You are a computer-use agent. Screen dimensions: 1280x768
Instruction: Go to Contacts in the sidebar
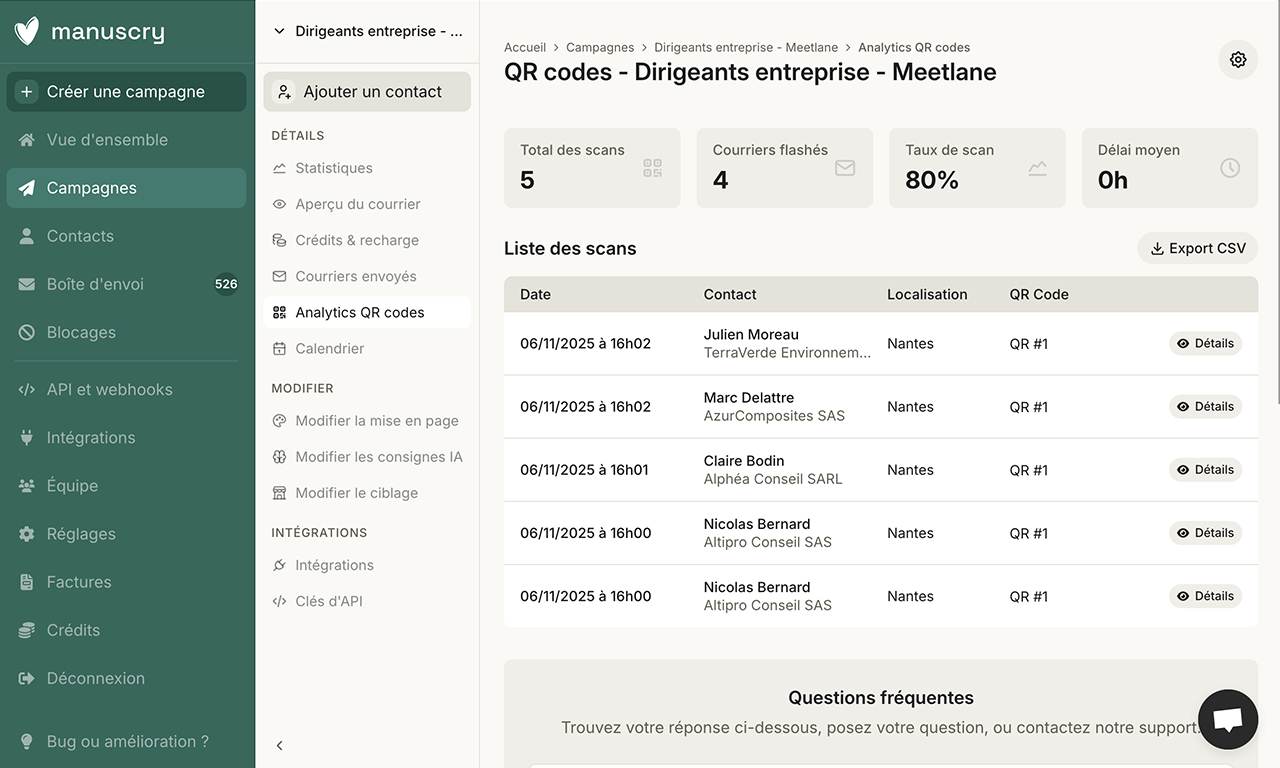click(x=80, y=235)
